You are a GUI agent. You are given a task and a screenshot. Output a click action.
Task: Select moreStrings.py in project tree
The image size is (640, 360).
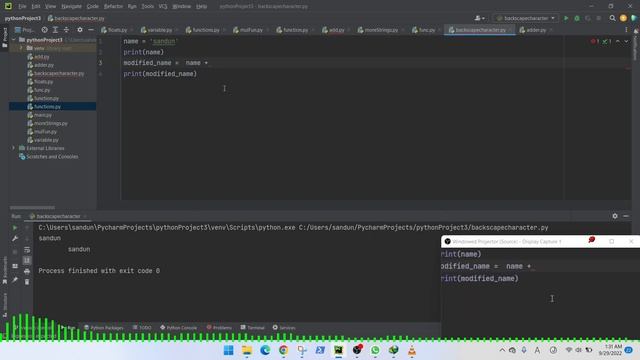click(51, 123)
